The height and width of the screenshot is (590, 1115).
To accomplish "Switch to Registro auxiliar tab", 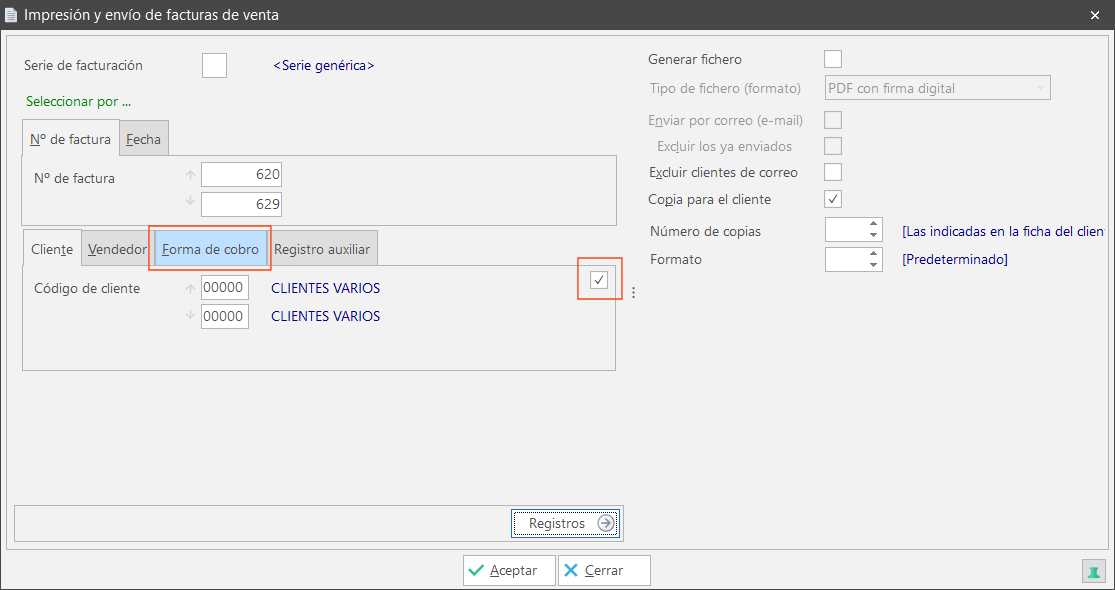I will [322, 250].
